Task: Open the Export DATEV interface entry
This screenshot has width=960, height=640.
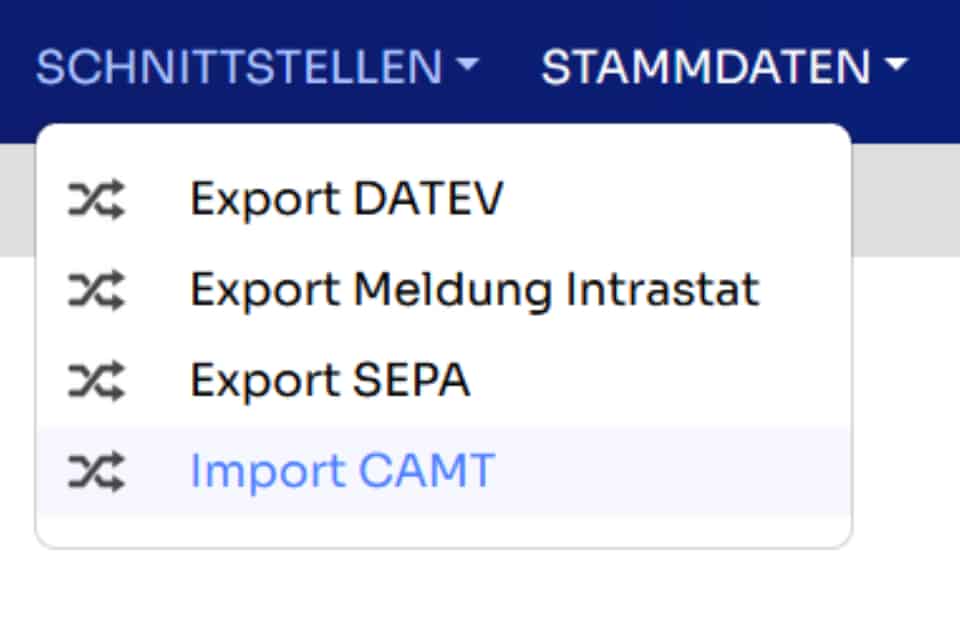Action: coord(444,199)
